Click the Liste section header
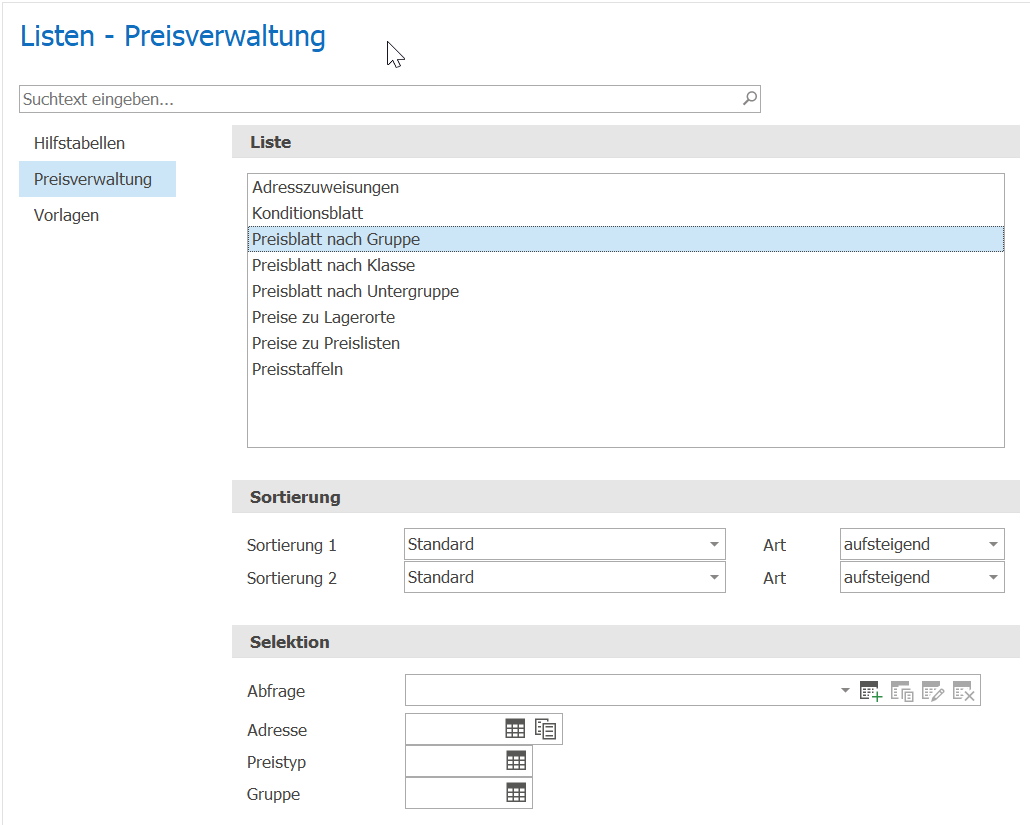 point(625,142)
